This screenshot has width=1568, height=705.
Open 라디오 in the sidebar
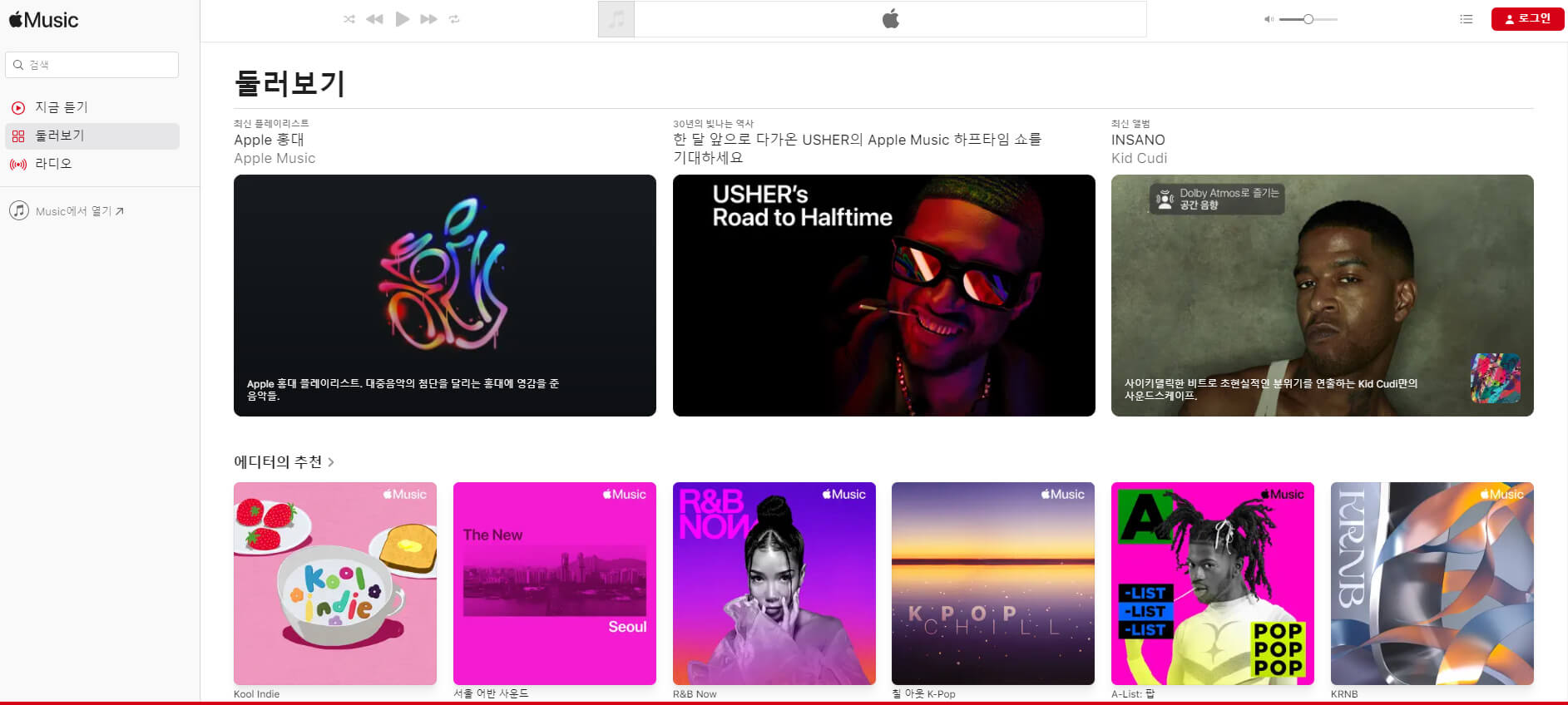pyautogui.click(x=92, y=165)
